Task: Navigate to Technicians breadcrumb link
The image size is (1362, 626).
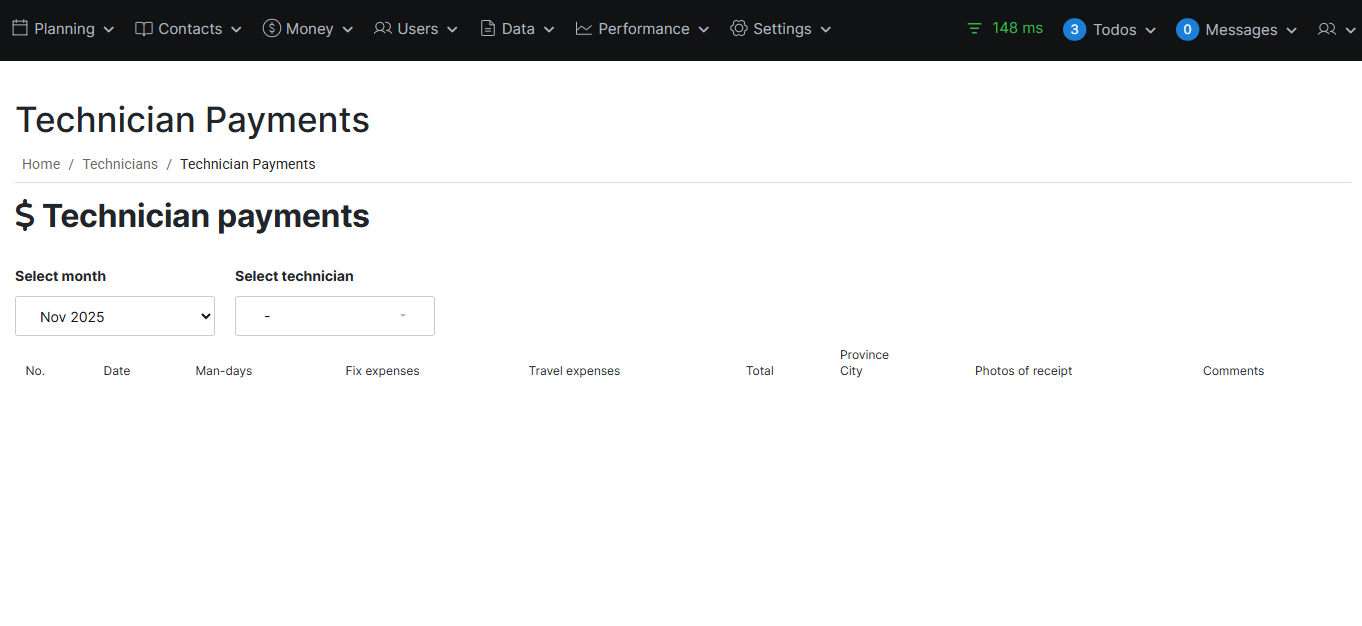Action: click(120, 164)
